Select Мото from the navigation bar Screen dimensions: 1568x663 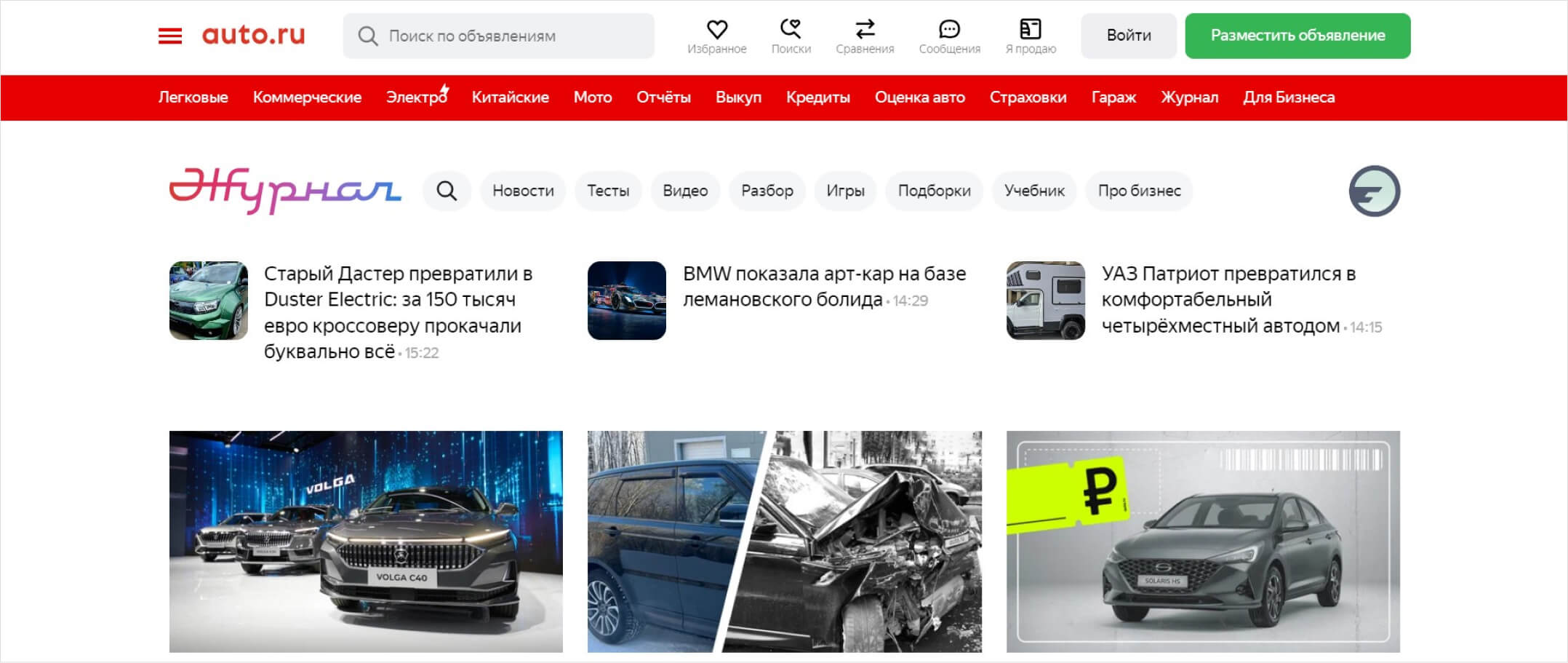pos(593,97)
